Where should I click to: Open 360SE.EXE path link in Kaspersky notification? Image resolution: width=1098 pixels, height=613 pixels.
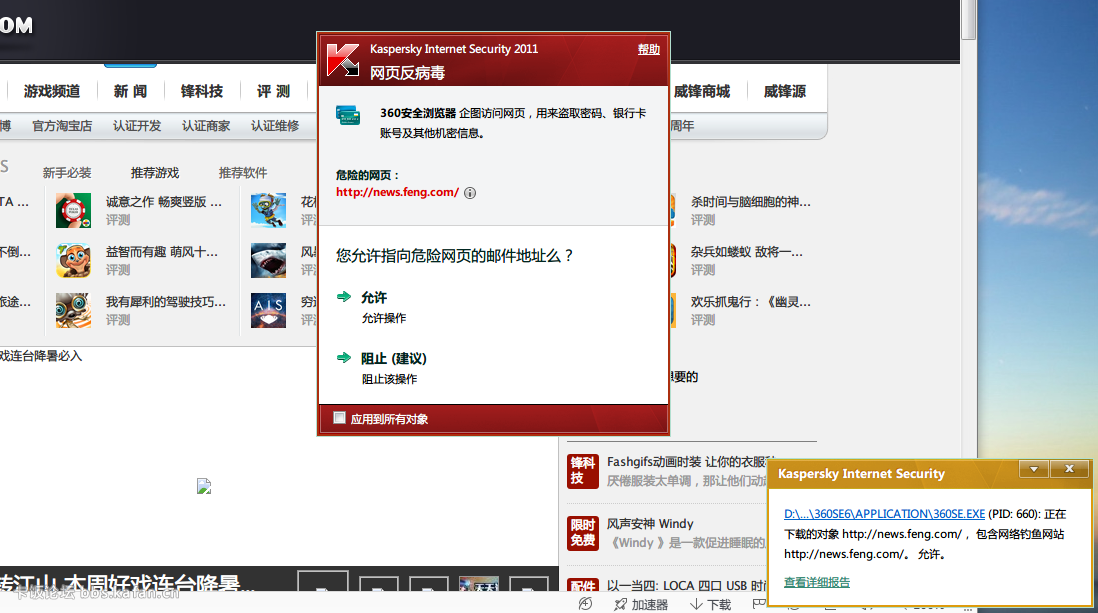click(x=884, y=514)
